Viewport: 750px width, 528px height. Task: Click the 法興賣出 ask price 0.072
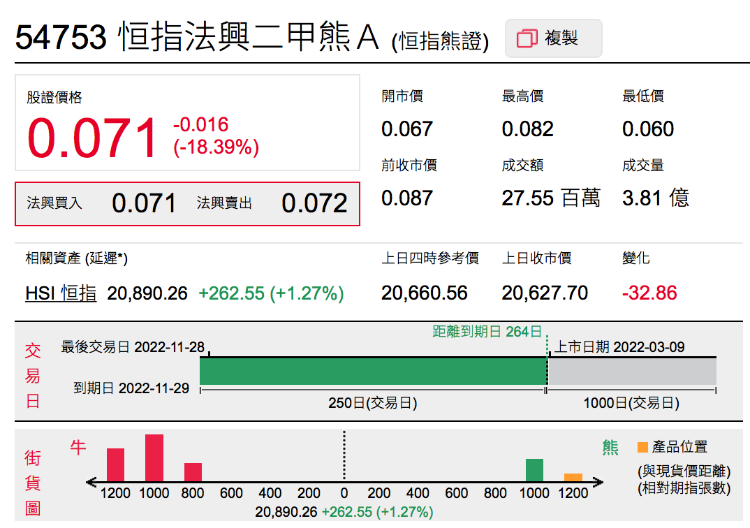pyautogui.click(x=314, y=203)
